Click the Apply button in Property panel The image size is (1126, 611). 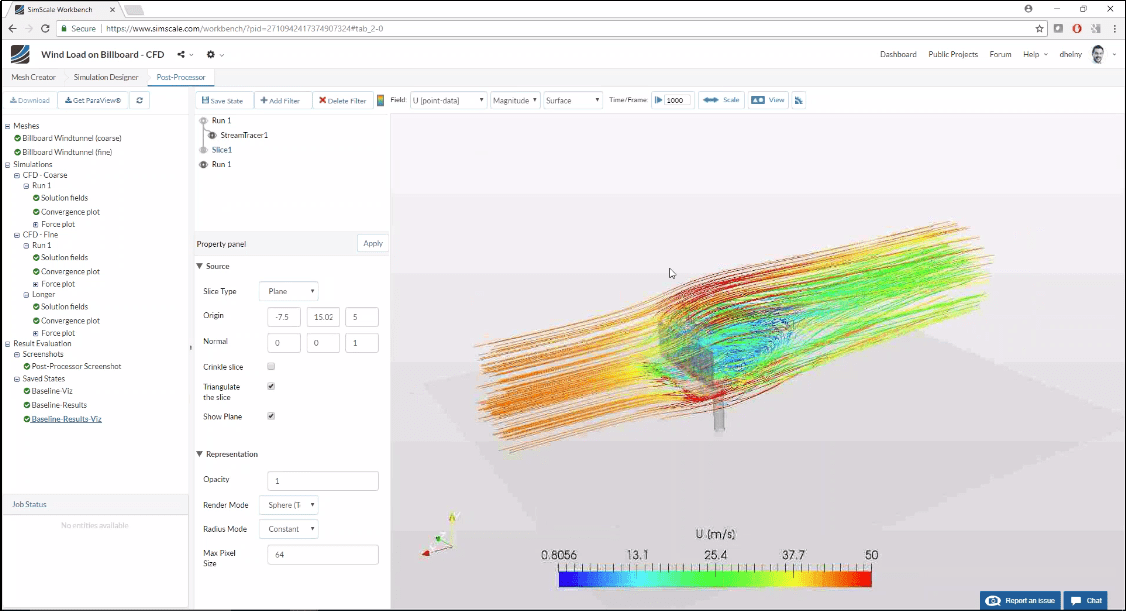click(x=372, y=243)
